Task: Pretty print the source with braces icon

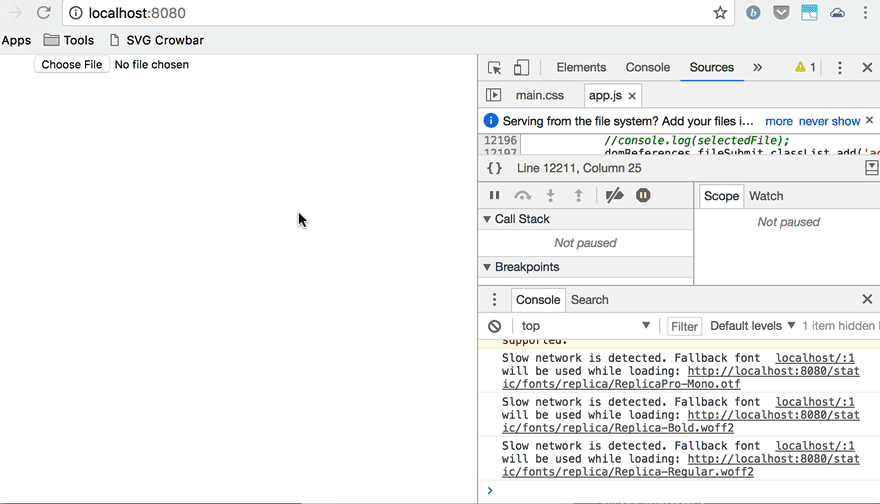Action: coord(494,168)
